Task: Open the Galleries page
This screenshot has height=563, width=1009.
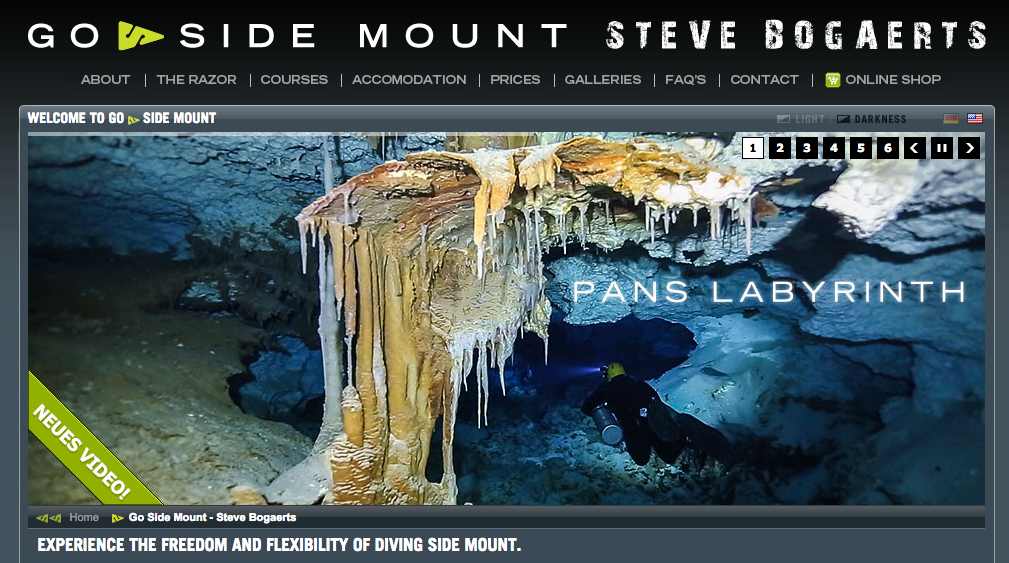Action: pos(603,80)
